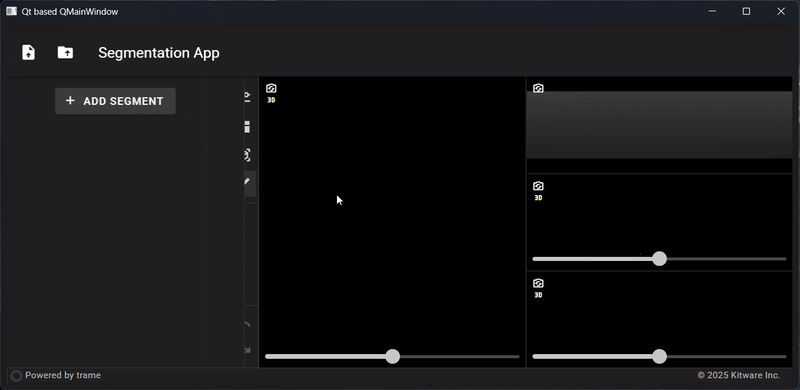Click the view layout icon in side toolbar

247,127
